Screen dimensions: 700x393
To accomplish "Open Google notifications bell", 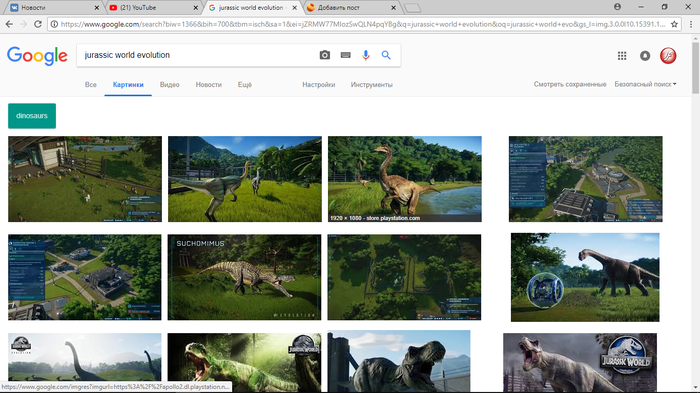I will pos(645,56).
